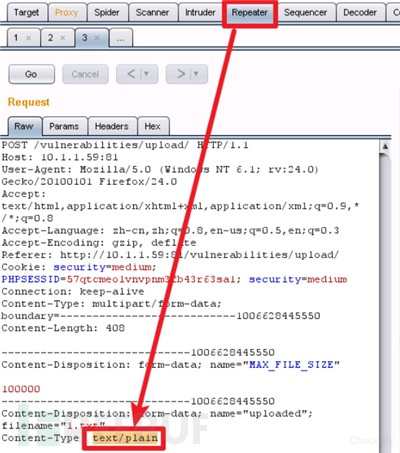Click the text/plain Content-Type value
Image resolution: width=400 pixels, height=453 pixels.
tap(125, 438)
